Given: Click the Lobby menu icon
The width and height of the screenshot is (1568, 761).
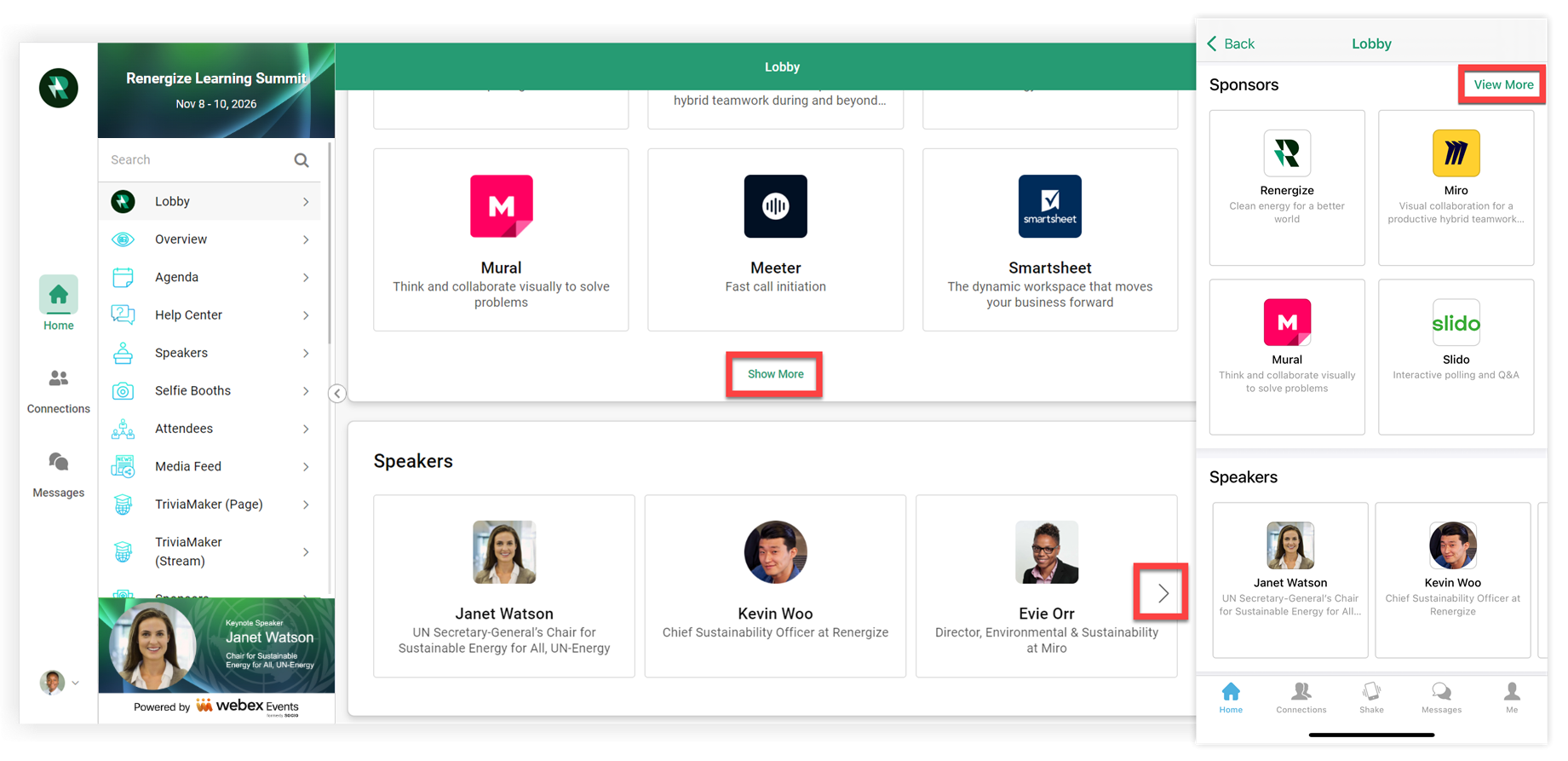Looking at the screenshot, I should click(123, 201).
